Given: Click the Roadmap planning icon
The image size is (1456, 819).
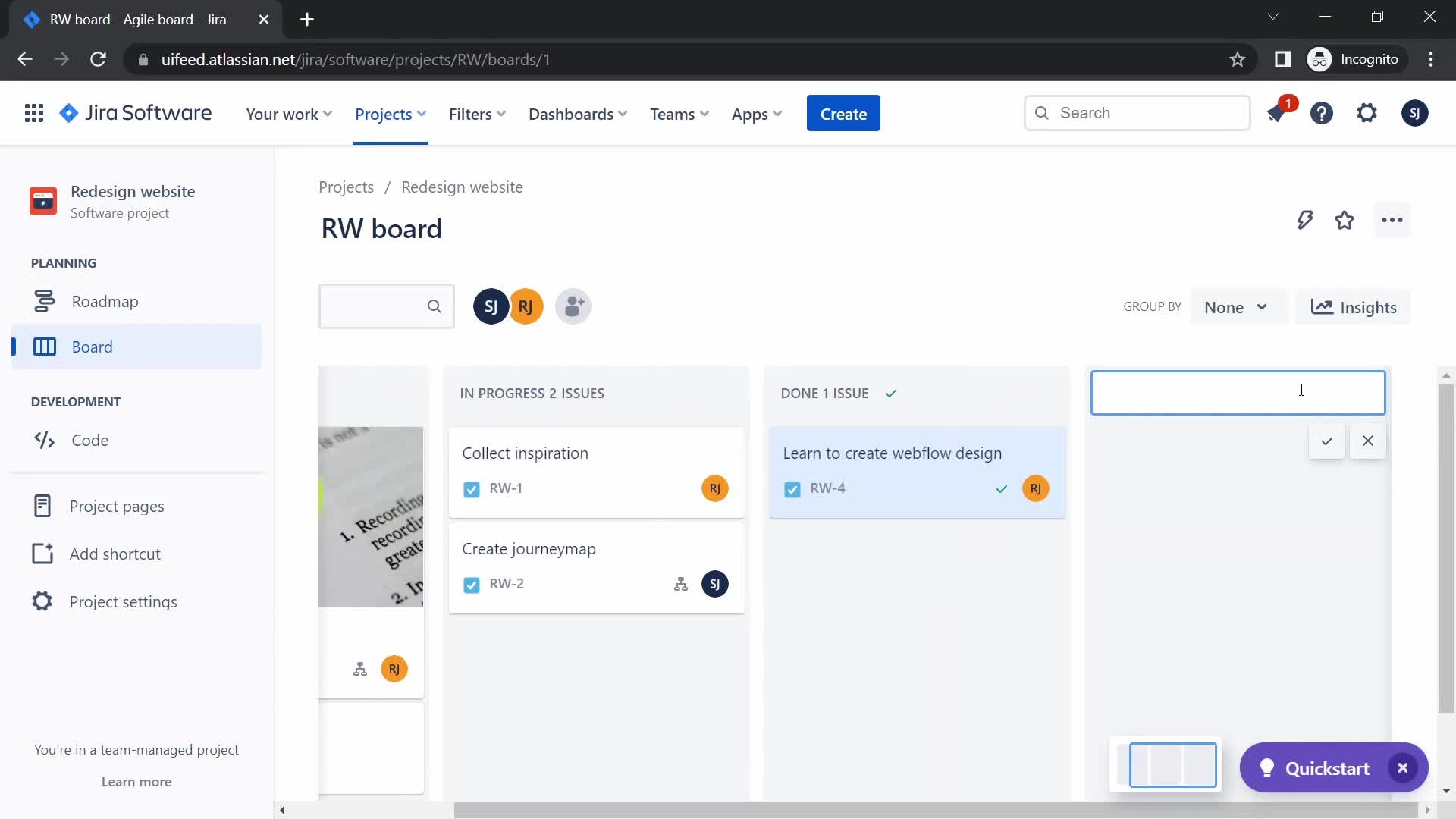Looking at the screenshot, I should [x=43, y=300].
